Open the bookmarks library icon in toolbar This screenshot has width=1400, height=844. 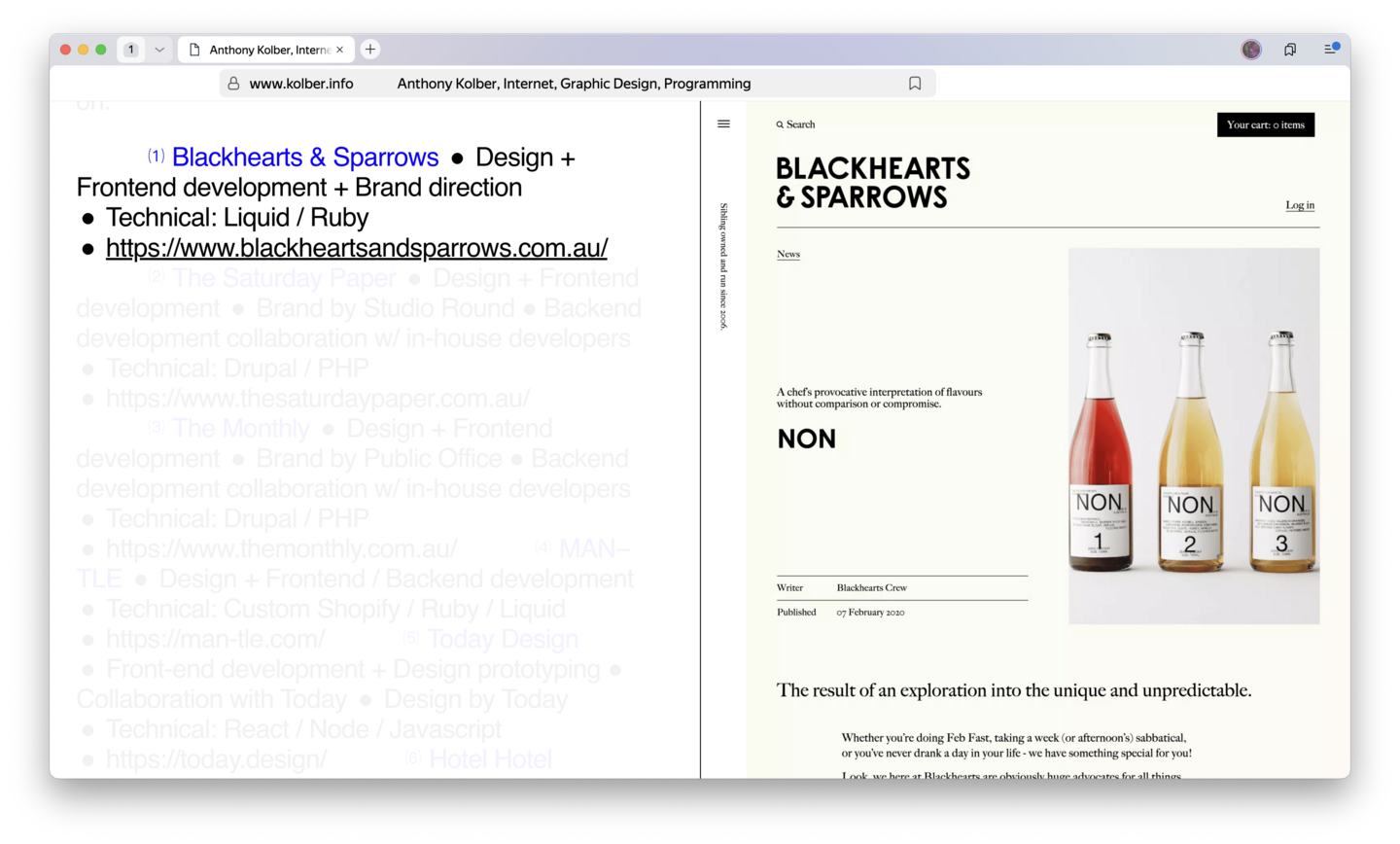[1290, 50]
